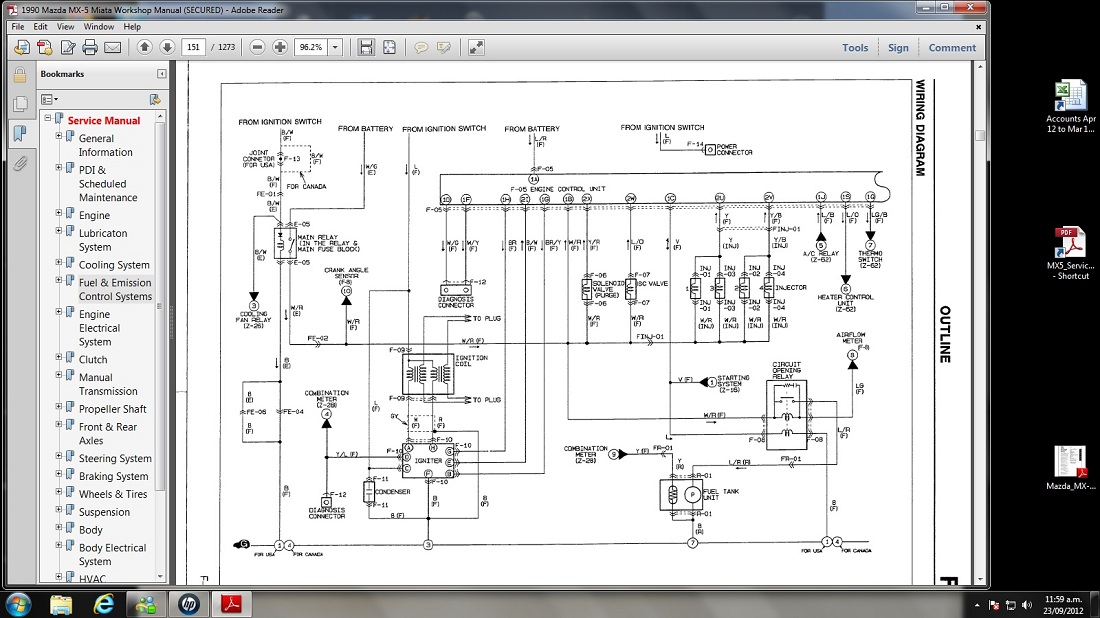This screenshot has height=618, width=1100.
Task: Select the Accounts Apr 12 to Mar 1 desktop file
Action: coord(1071,108)
